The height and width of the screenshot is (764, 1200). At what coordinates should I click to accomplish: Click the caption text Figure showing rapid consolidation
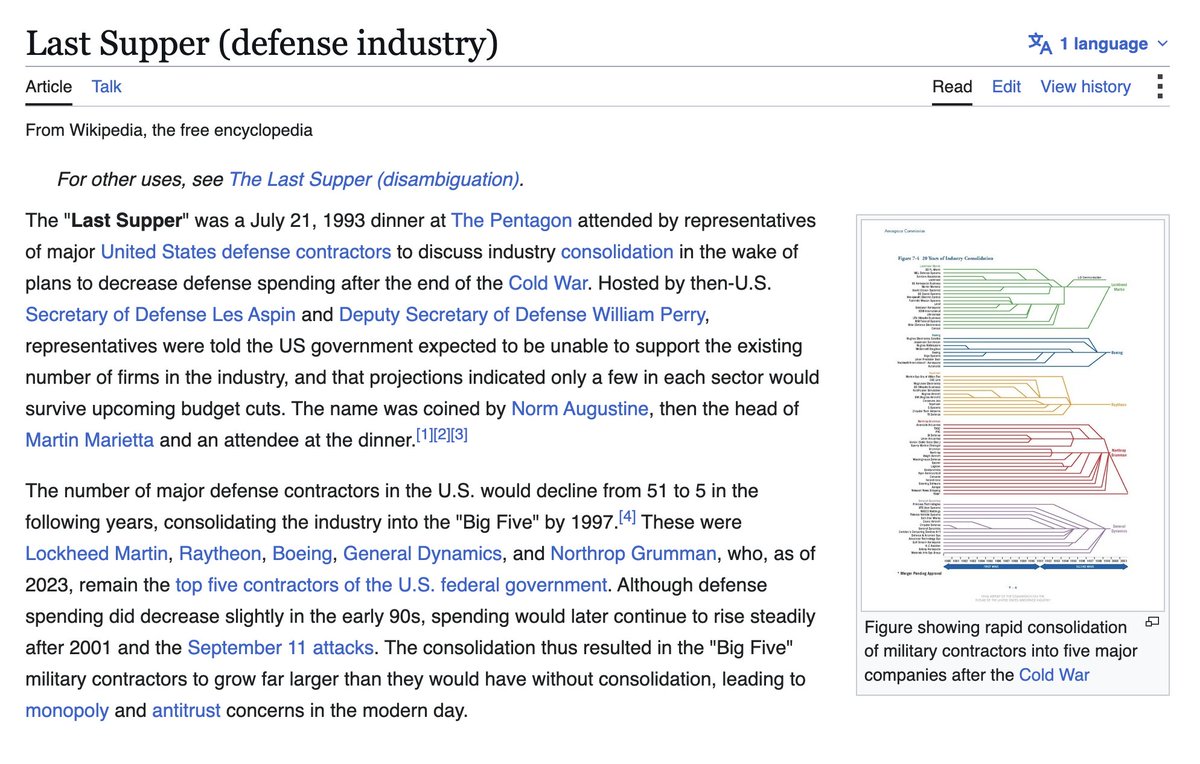(996, 628)
